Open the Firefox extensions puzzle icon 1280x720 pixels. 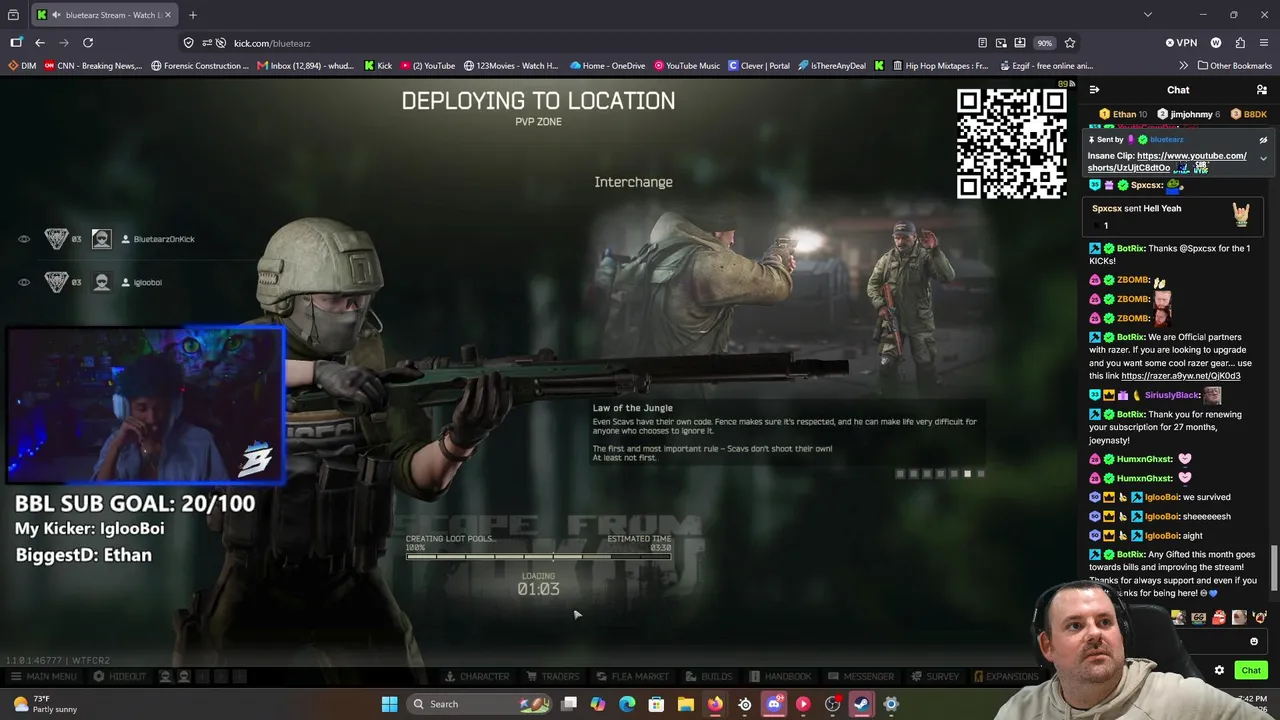(x=1240, y=43)
